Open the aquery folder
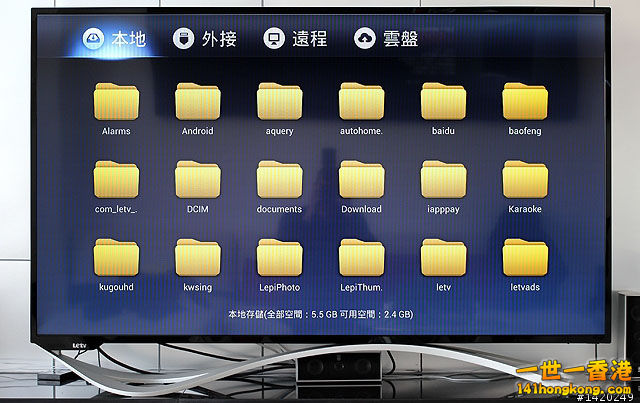The image size is (640, 403). (x=280, y=102)
